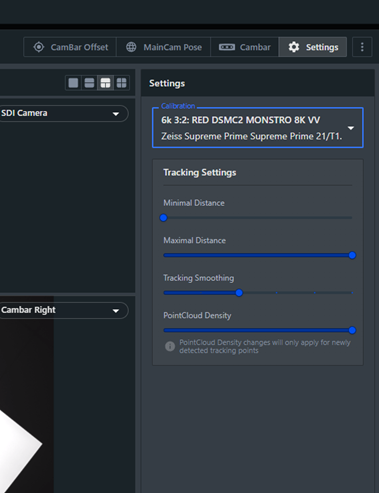Adjust the PointCloud Density slider handle

(x=352, y=330)
